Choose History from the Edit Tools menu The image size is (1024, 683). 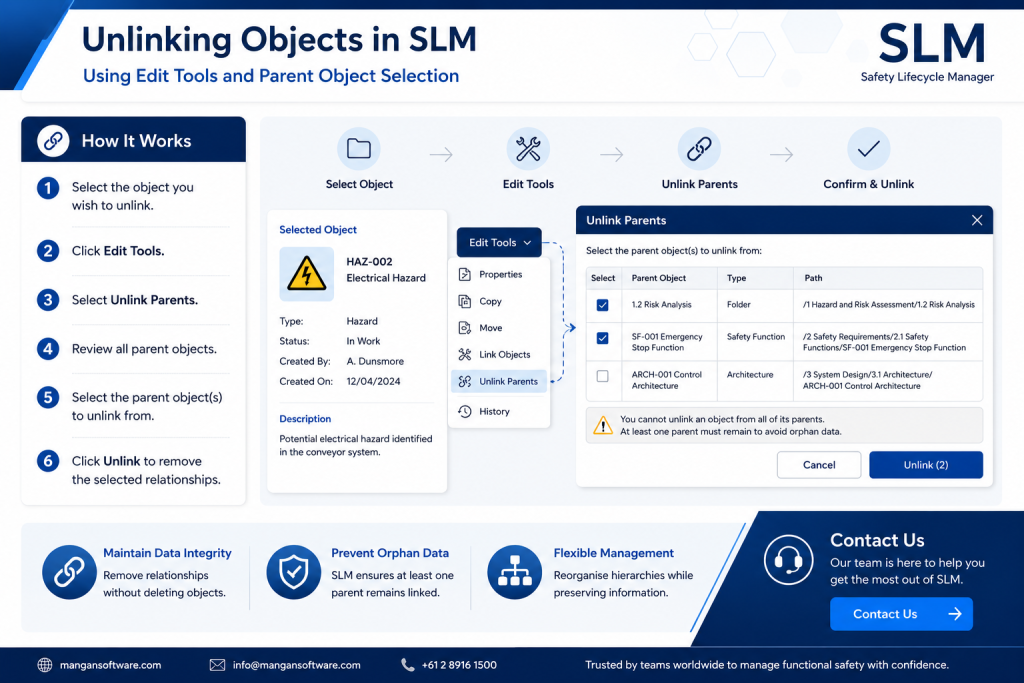pos(499,411)
